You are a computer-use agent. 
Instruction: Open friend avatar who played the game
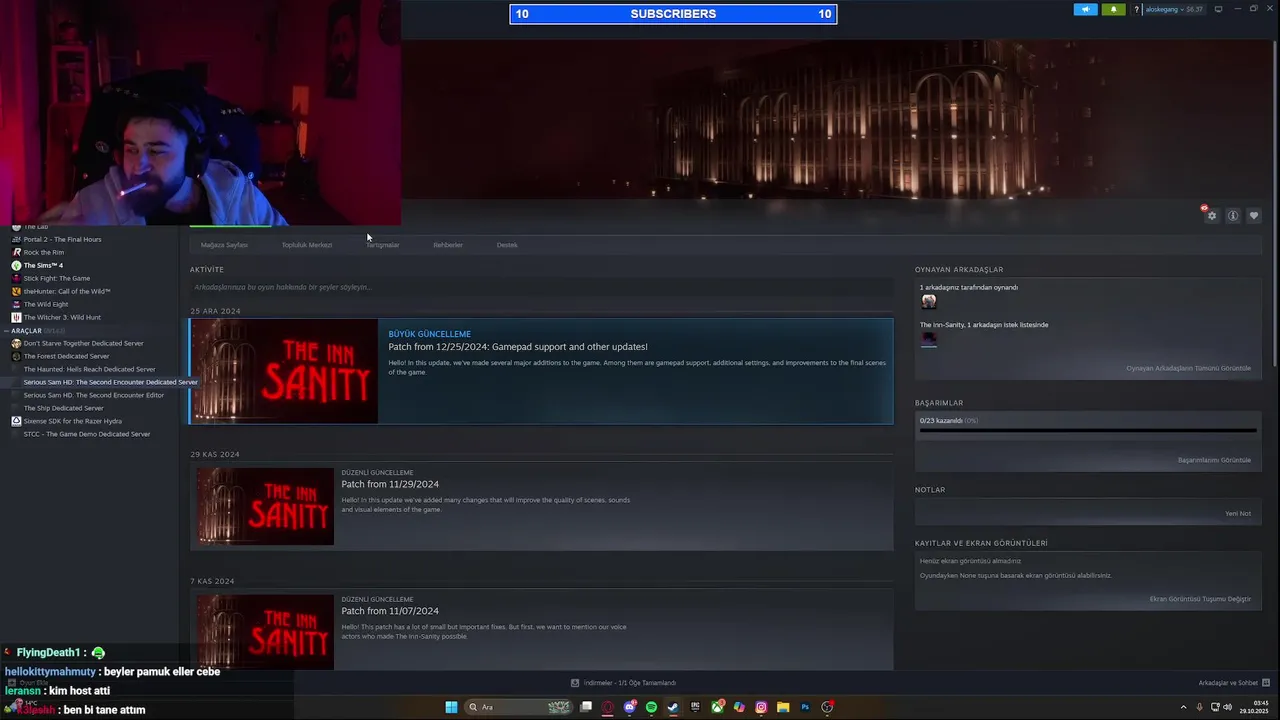pyautogui.click(x=929, y=301)
